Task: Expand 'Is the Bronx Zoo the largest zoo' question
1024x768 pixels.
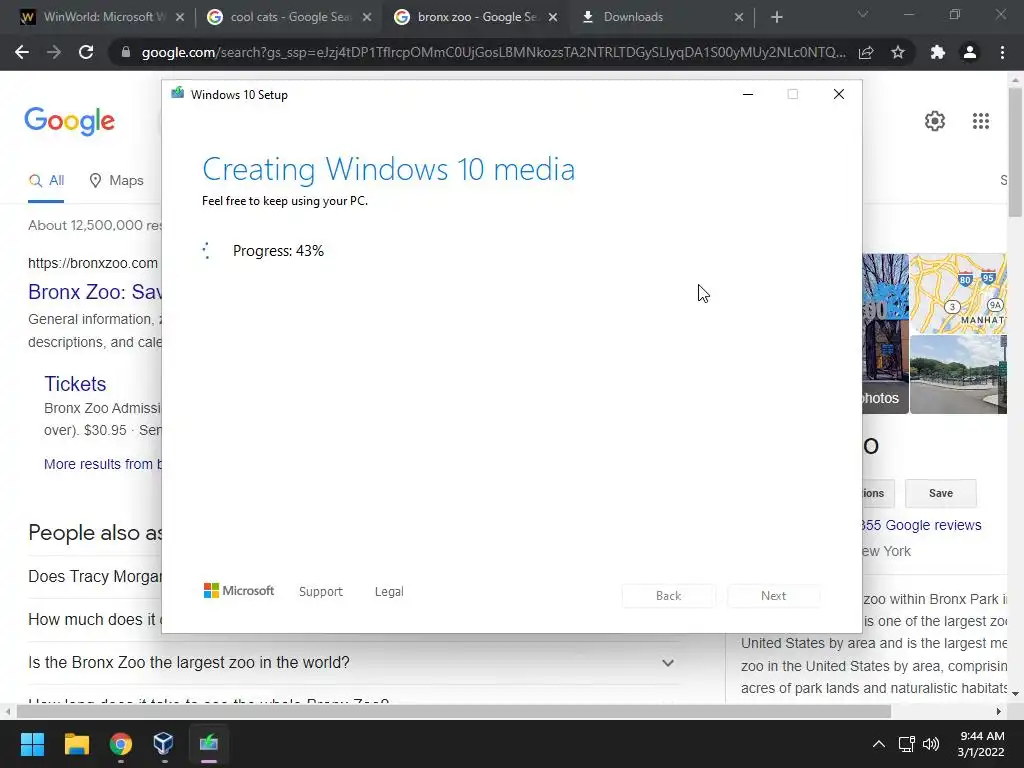Action: (x=354, y=663)
